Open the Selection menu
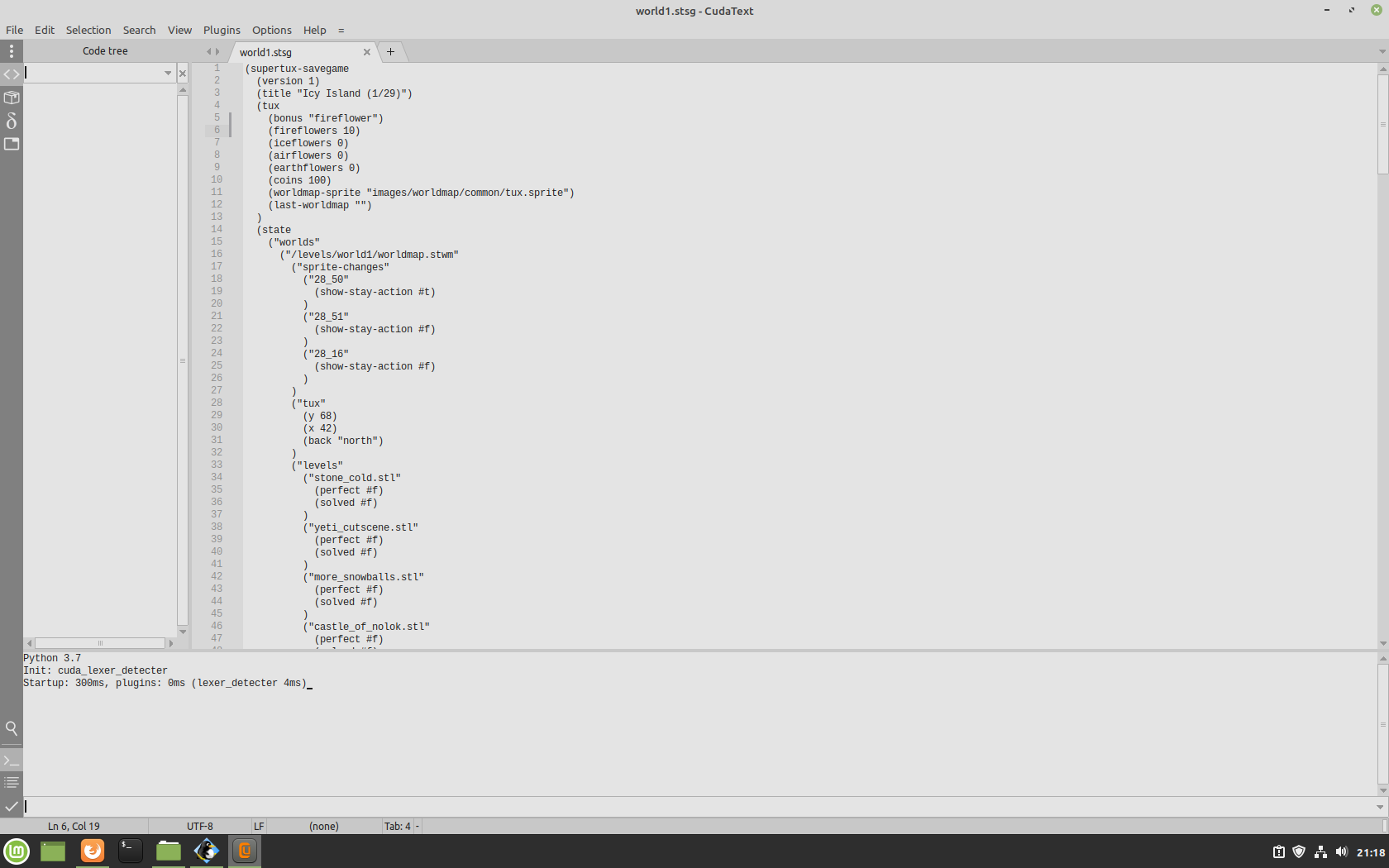1389x868 pixels. [x=88, y=30]
